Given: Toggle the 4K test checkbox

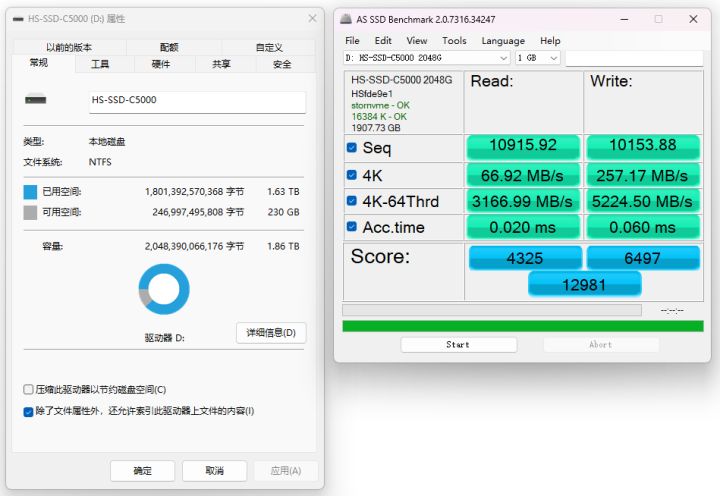Looking at the screenshot, I should [x=352, y=175].
